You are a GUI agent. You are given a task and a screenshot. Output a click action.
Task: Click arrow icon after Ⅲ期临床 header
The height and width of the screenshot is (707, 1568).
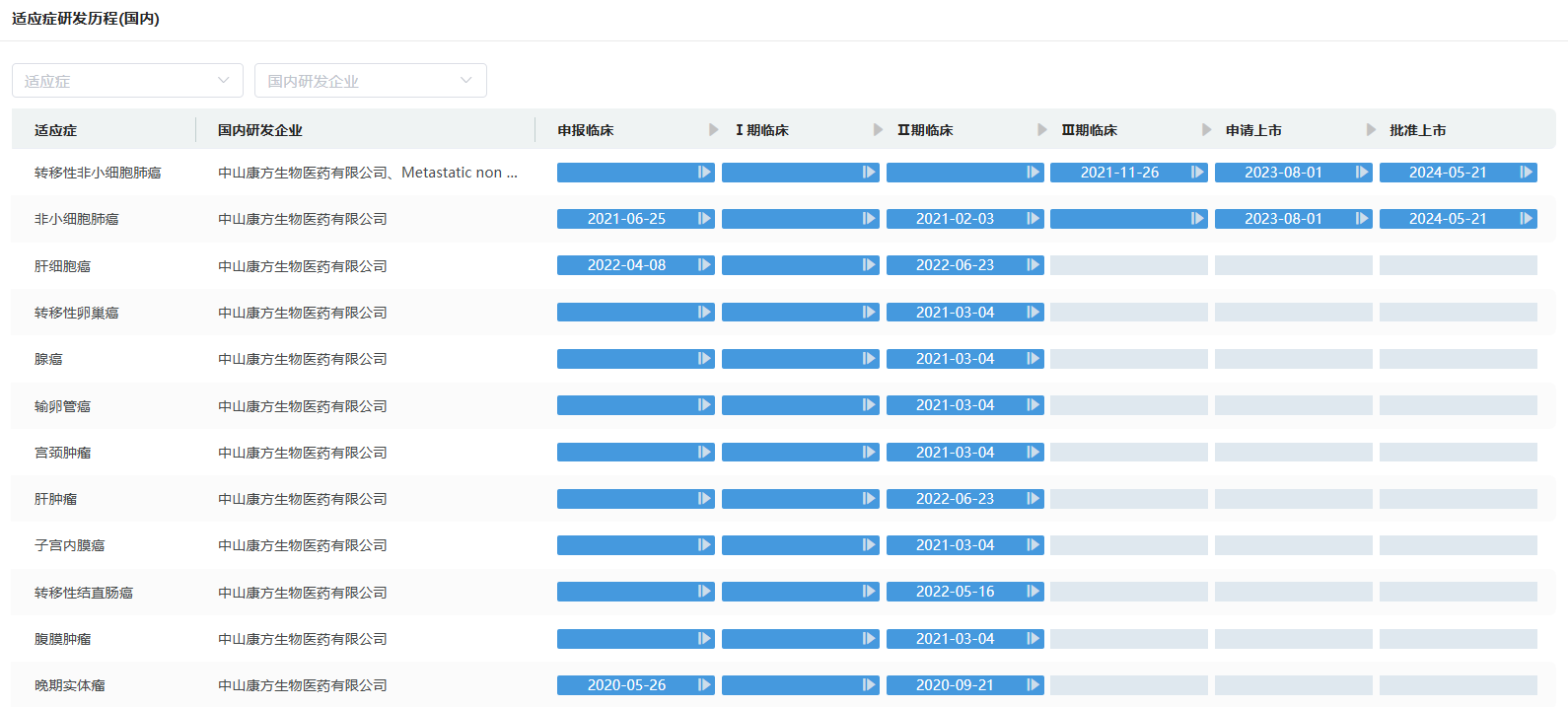pyautogui.click(x=1207, y=130)
